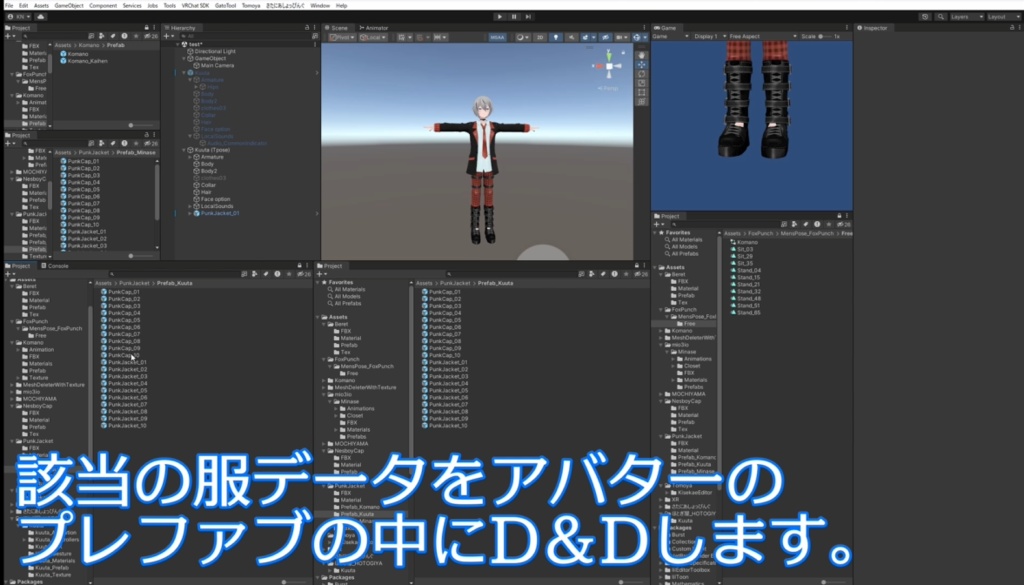The image size is (1024, 585).
Task: Click add plus in FoxPunch Project panel
Action: (x=658, y=224)
